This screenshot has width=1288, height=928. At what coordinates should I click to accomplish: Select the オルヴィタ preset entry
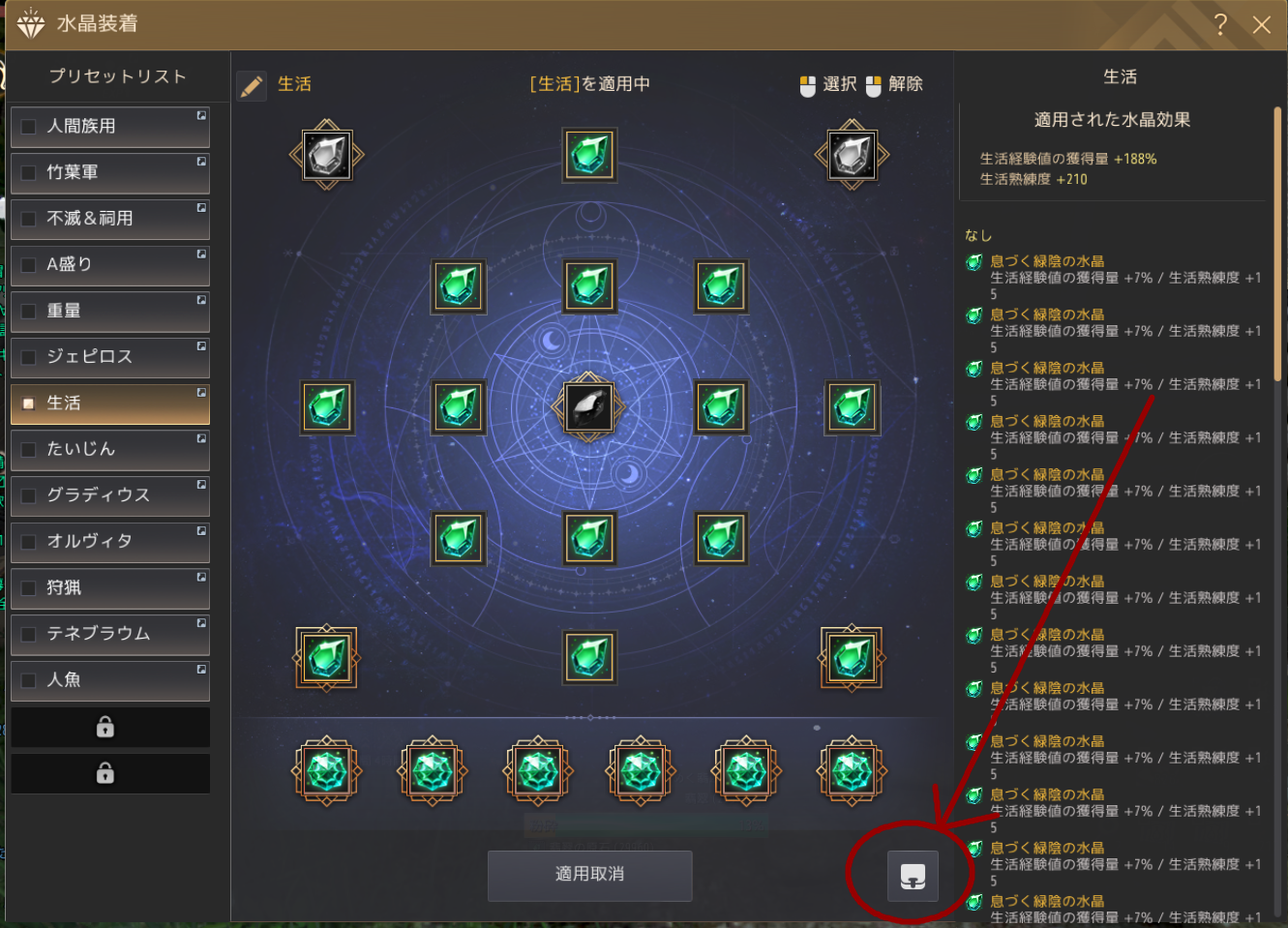[x=110, y=542]
